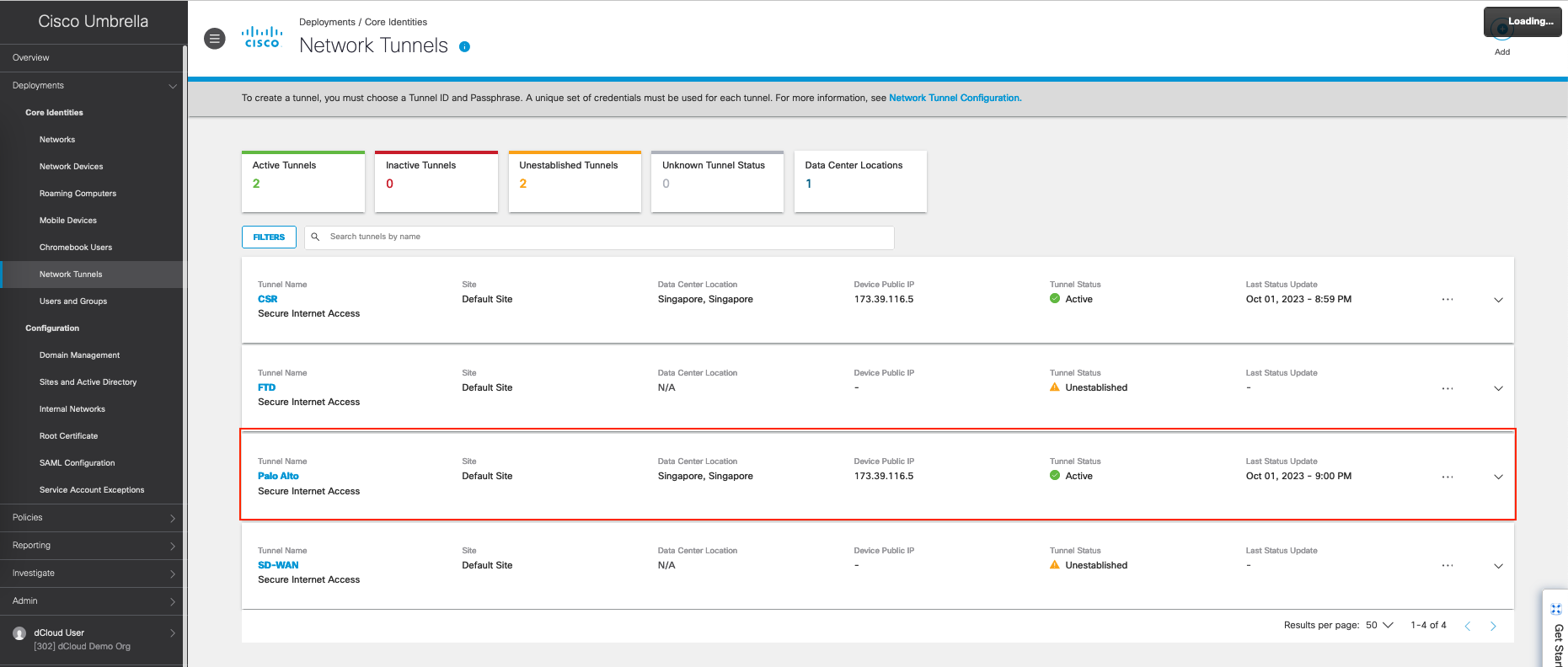Click the hamburger menu icon

(x=215, y=39)
